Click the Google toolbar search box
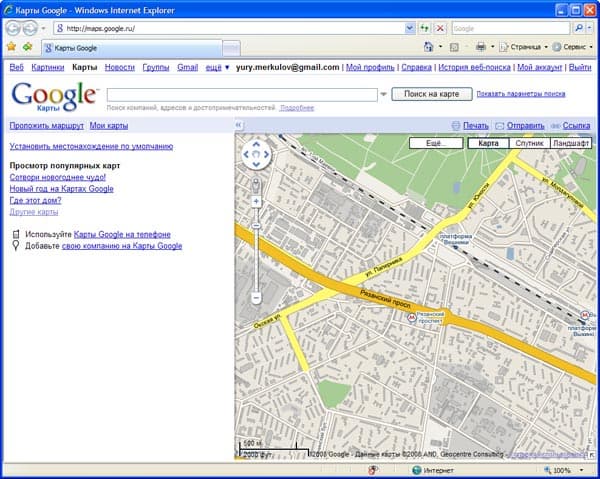Image resolution: width=600 pixels, height=479 pixels. click(x=511, y=28)
